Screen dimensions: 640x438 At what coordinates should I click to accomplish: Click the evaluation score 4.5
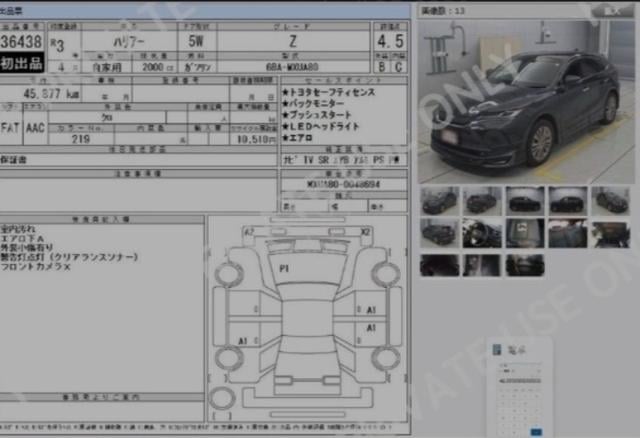coord(391,41)
